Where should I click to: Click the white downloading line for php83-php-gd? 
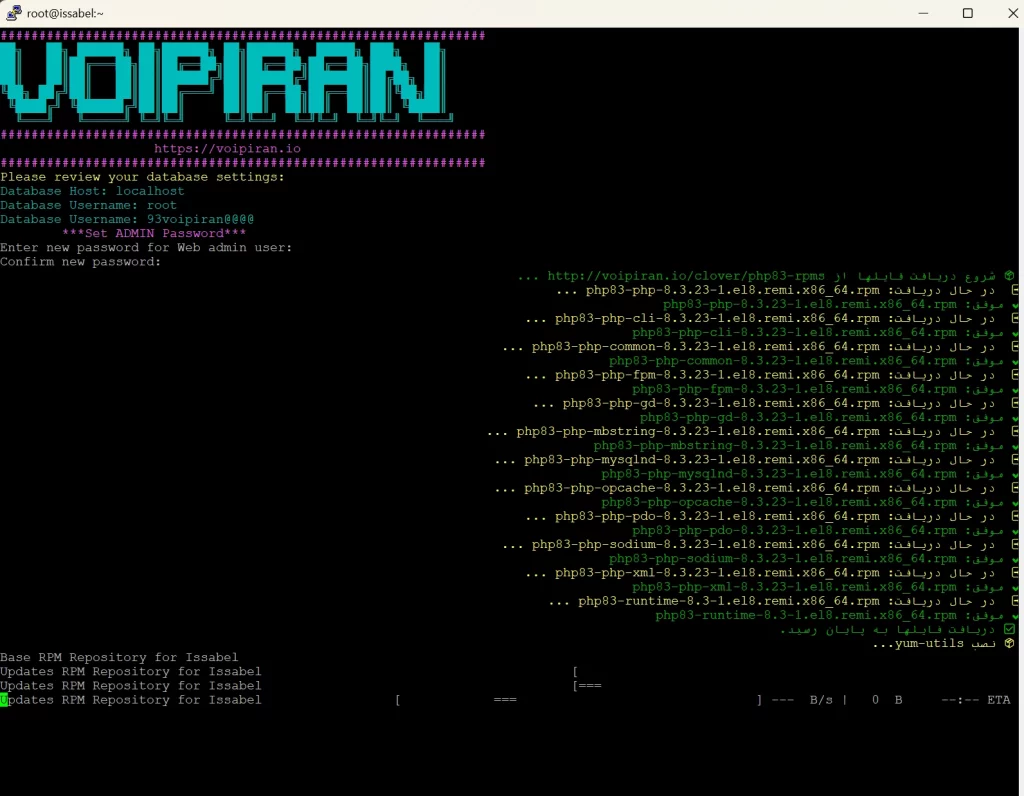coord(775,404)
